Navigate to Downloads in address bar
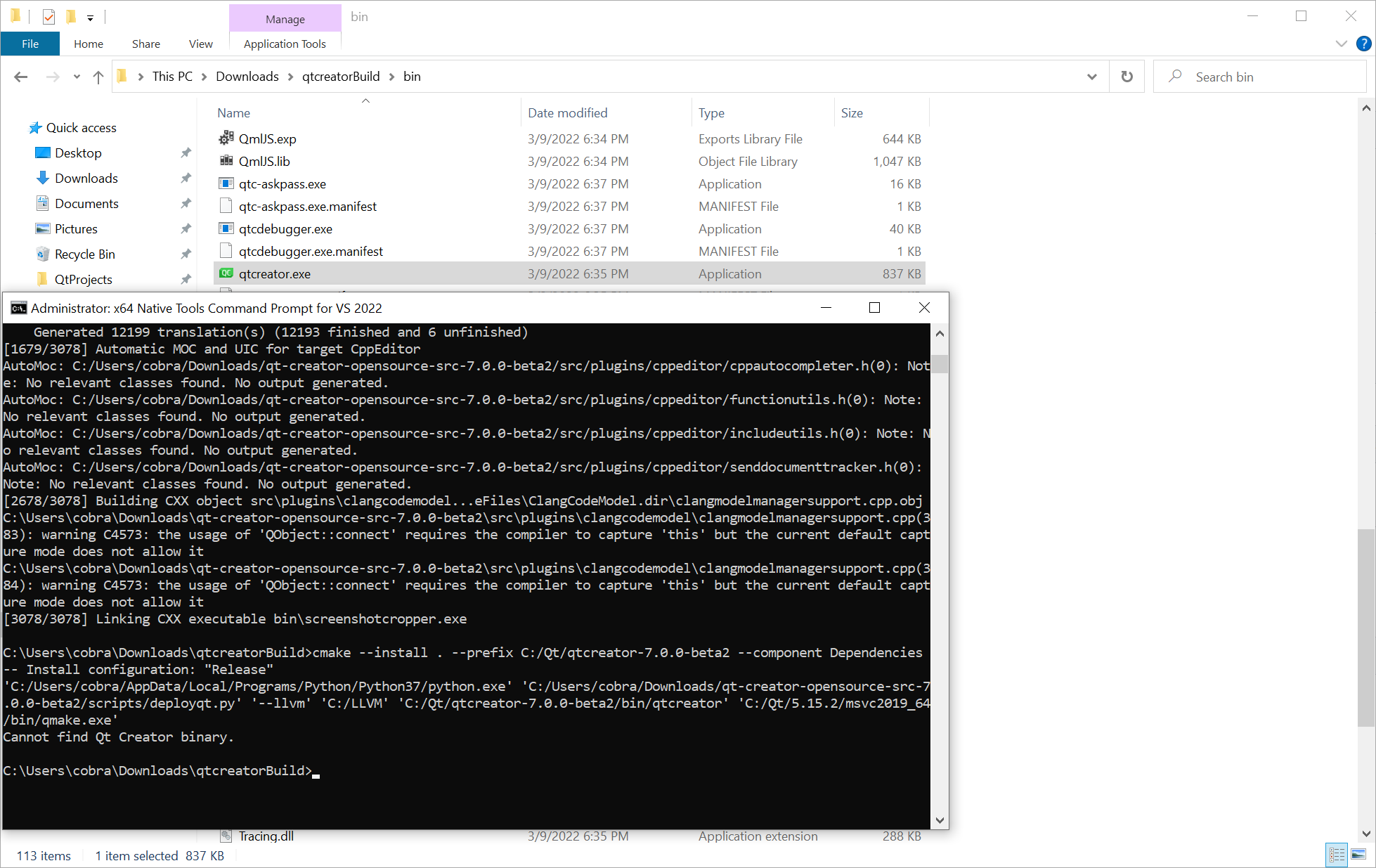1376x868 pixels. (x=247, y=77)
